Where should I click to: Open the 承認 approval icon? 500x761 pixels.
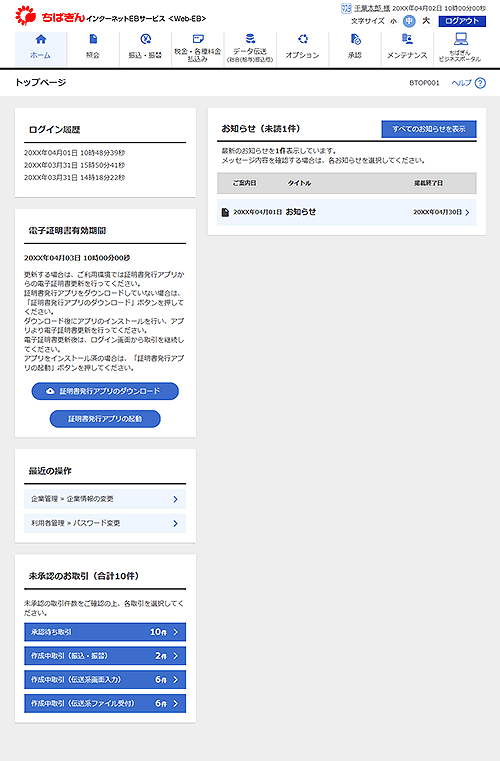355,39
